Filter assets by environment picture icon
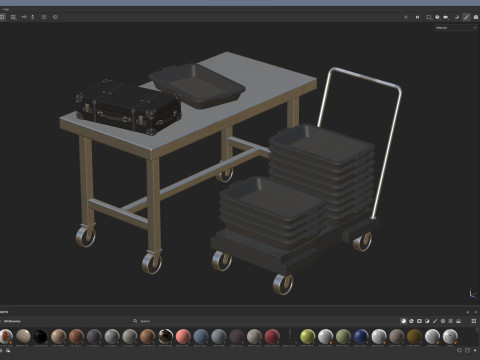This screenshot has width=480, height=360. click(x=459, y=321)
